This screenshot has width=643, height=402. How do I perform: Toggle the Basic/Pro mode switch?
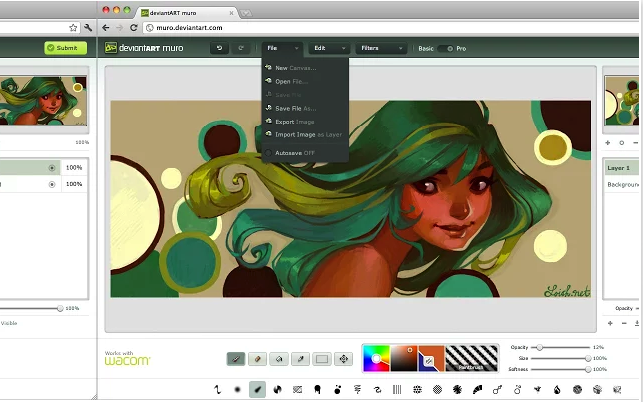pyautogui.click(x=445, y=48)
